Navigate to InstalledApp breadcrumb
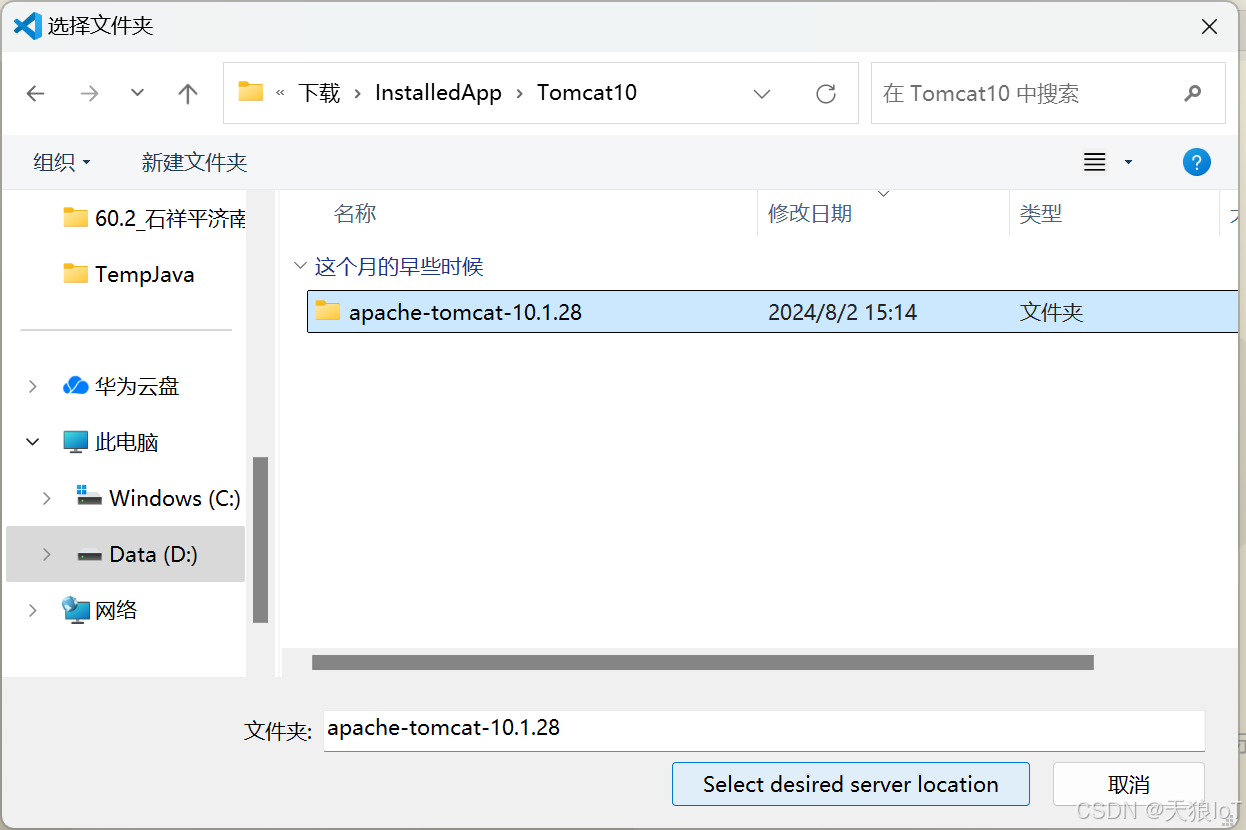Viewport: 1246px width, 830px height. [438, 93]
